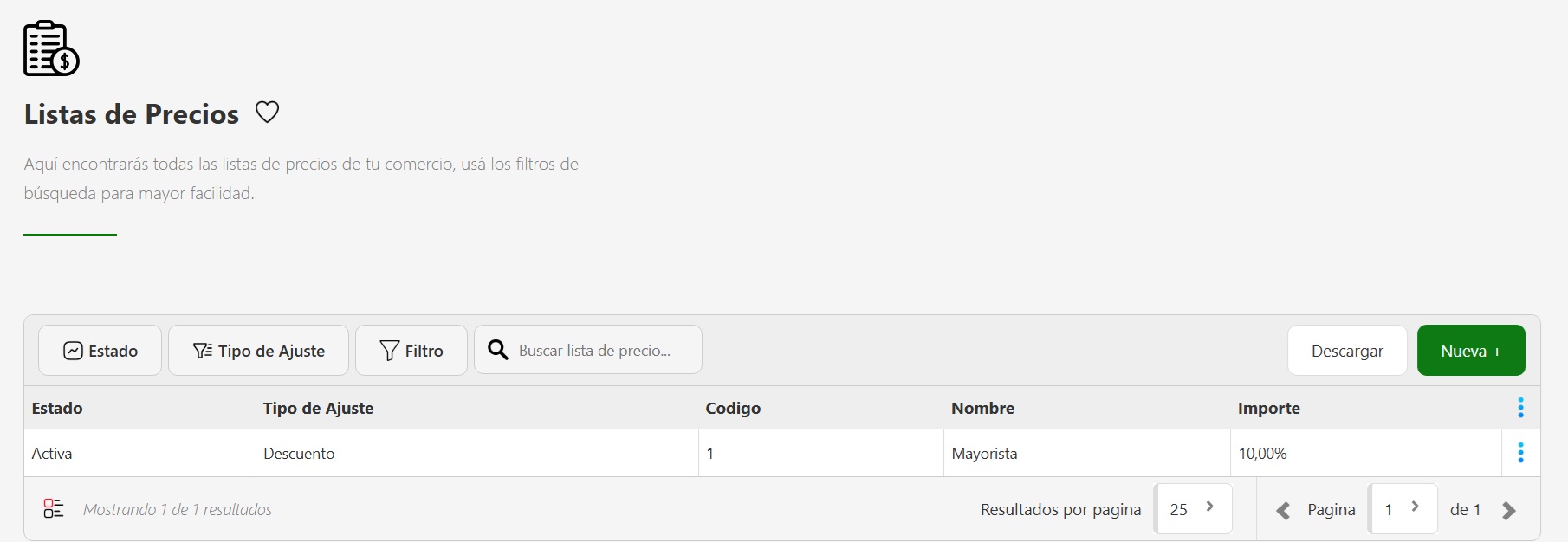Viewport: 1568px width, 542px height.
Task: Click the search magnifier icon
Action: [x=498, y=350]
